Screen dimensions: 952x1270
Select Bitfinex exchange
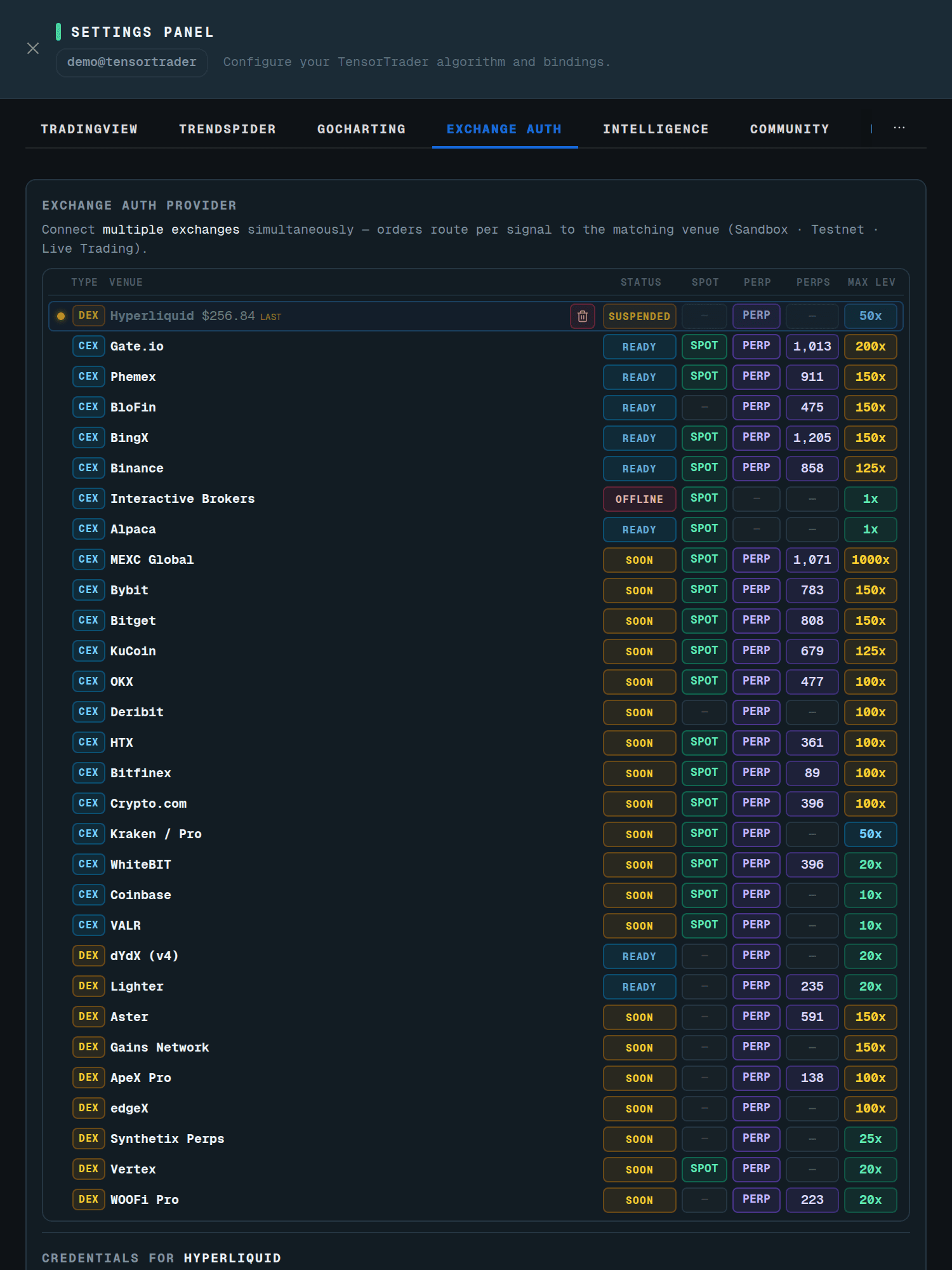coord(476,773)
